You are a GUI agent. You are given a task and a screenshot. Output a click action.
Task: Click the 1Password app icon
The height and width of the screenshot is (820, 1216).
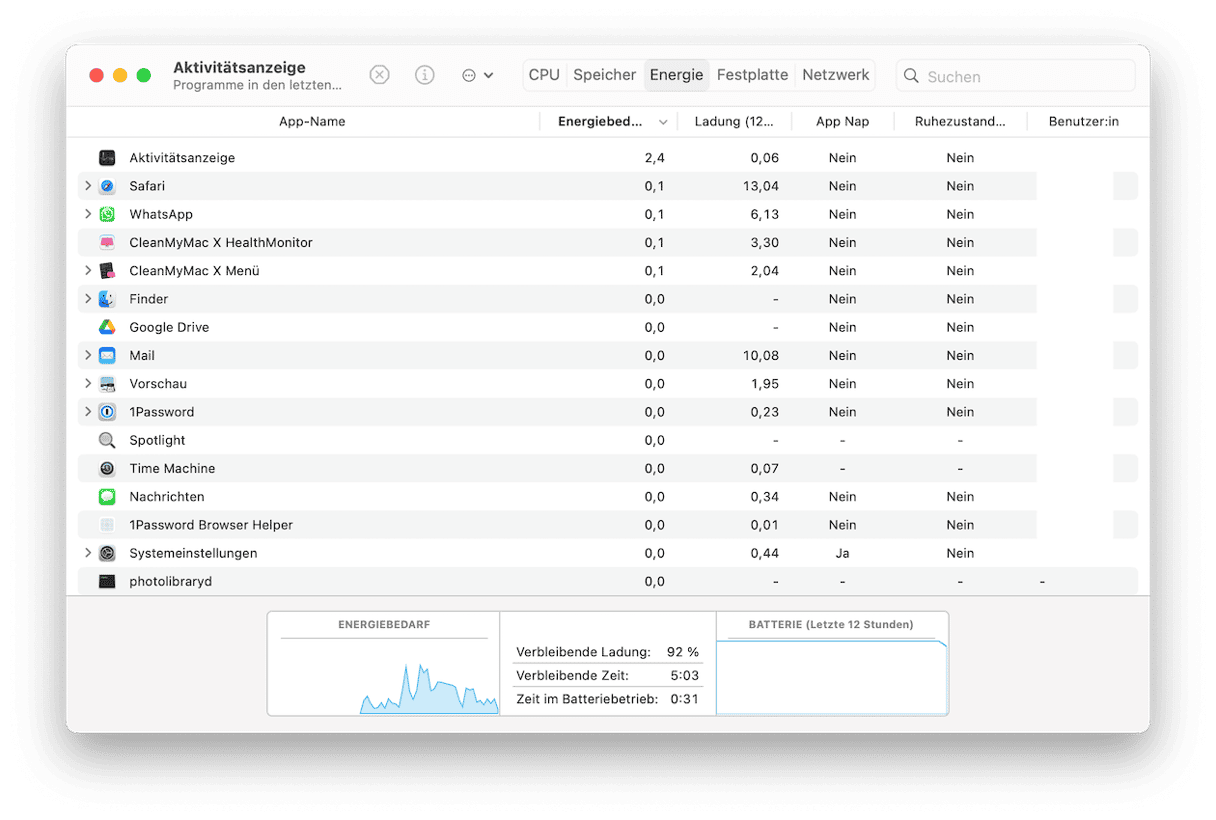click(x=107, y=412)
